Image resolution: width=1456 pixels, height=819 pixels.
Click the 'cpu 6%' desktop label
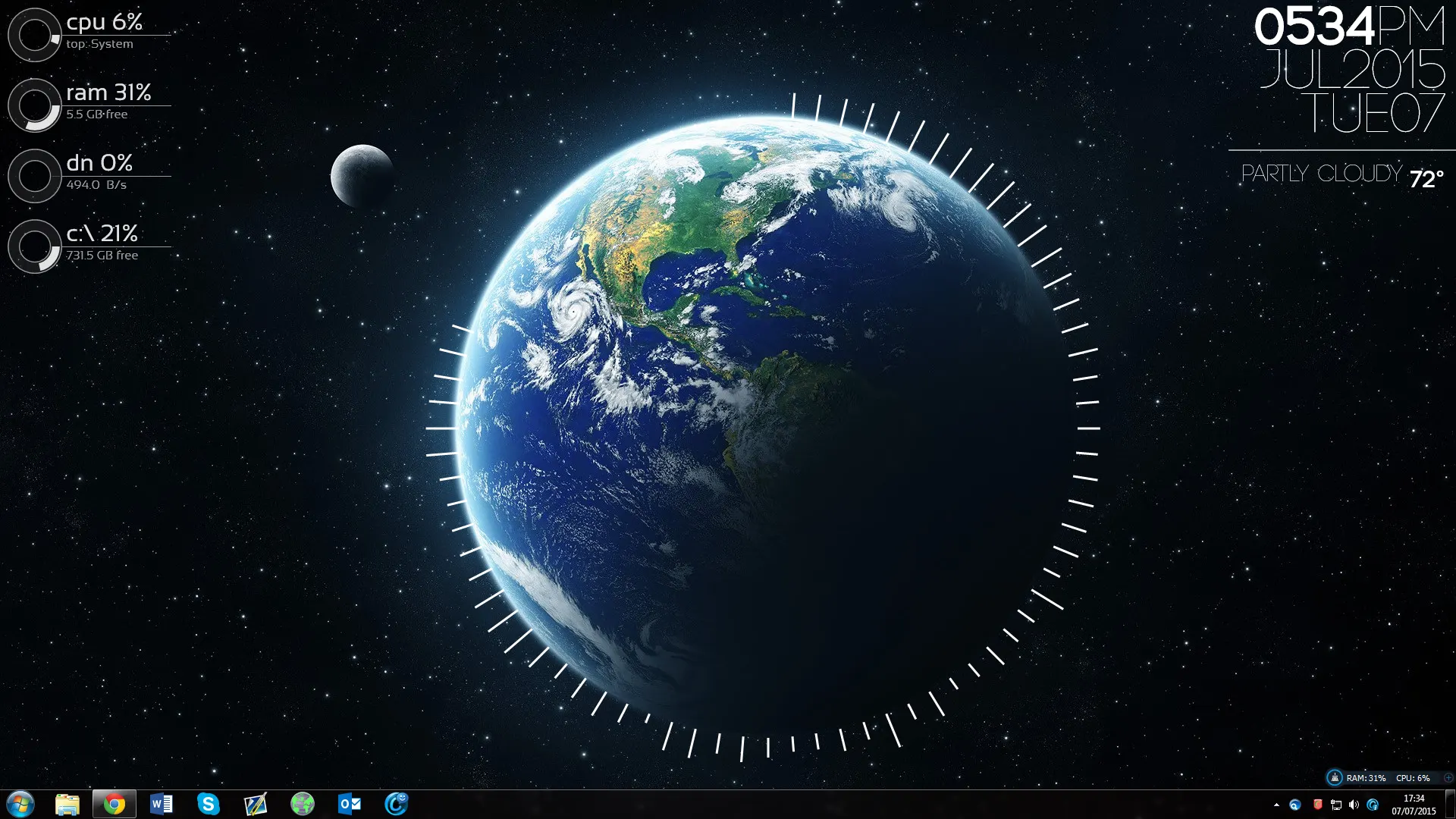(x=105, y=22)
